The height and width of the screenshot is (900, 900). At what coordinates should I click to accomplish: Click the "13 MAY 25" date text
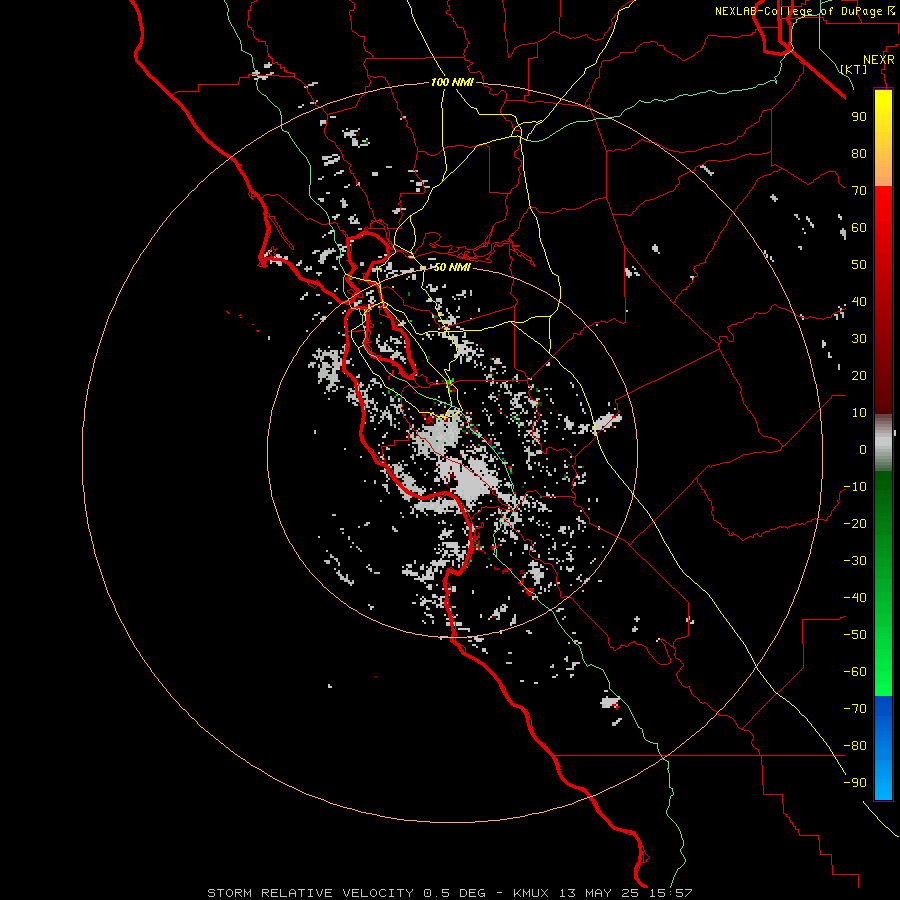[x=598, y=893]
